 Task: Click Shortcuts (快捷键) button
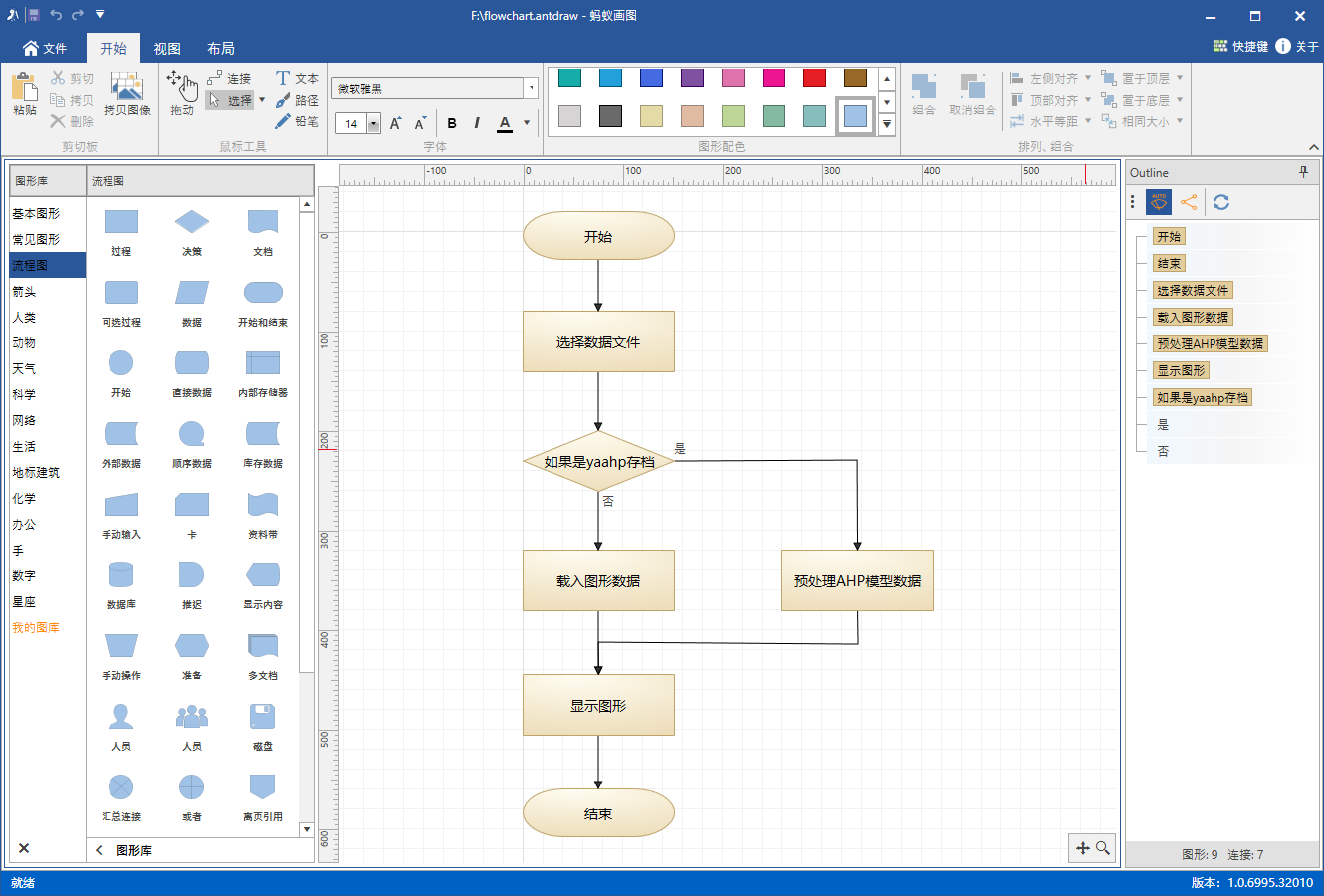point(1240,46)
